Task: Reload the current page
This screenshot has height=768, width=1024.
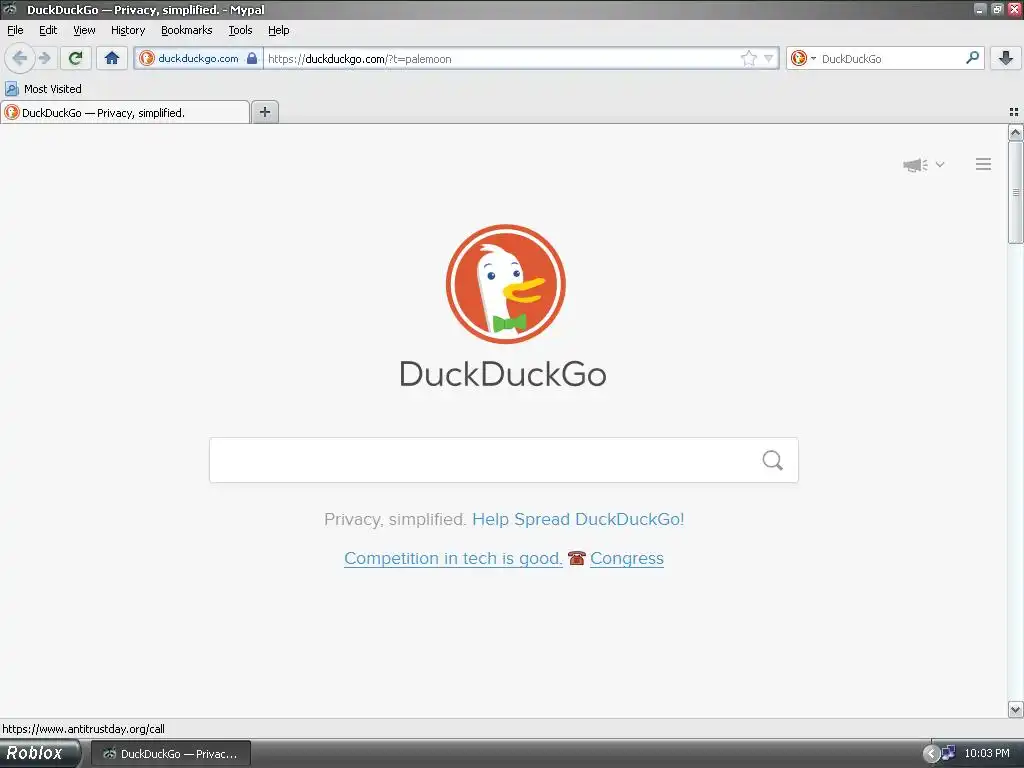Action: click(75, 58)
